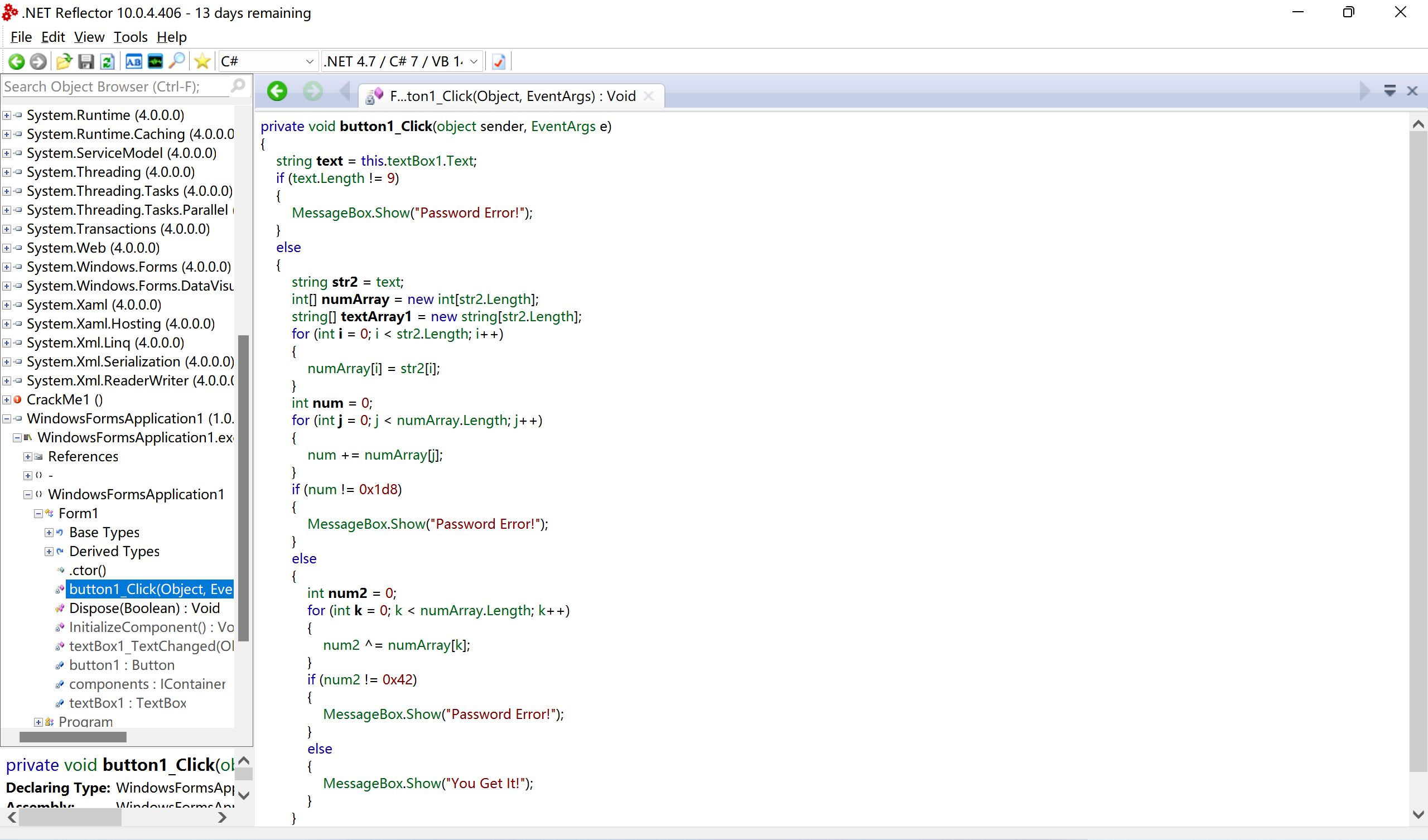Click scroll-right arrow in the details panel

pyautogui.click(x=222, y=817)
